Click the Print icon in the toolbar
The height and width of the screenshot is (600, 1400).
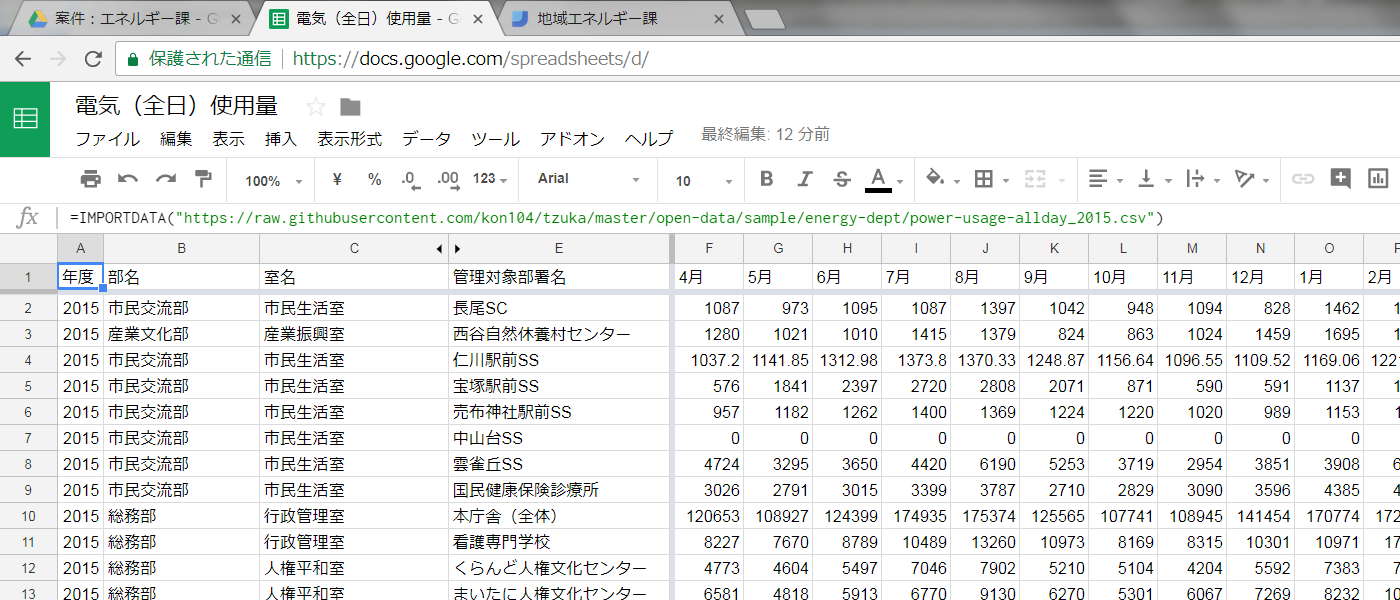tap(91, 180)
